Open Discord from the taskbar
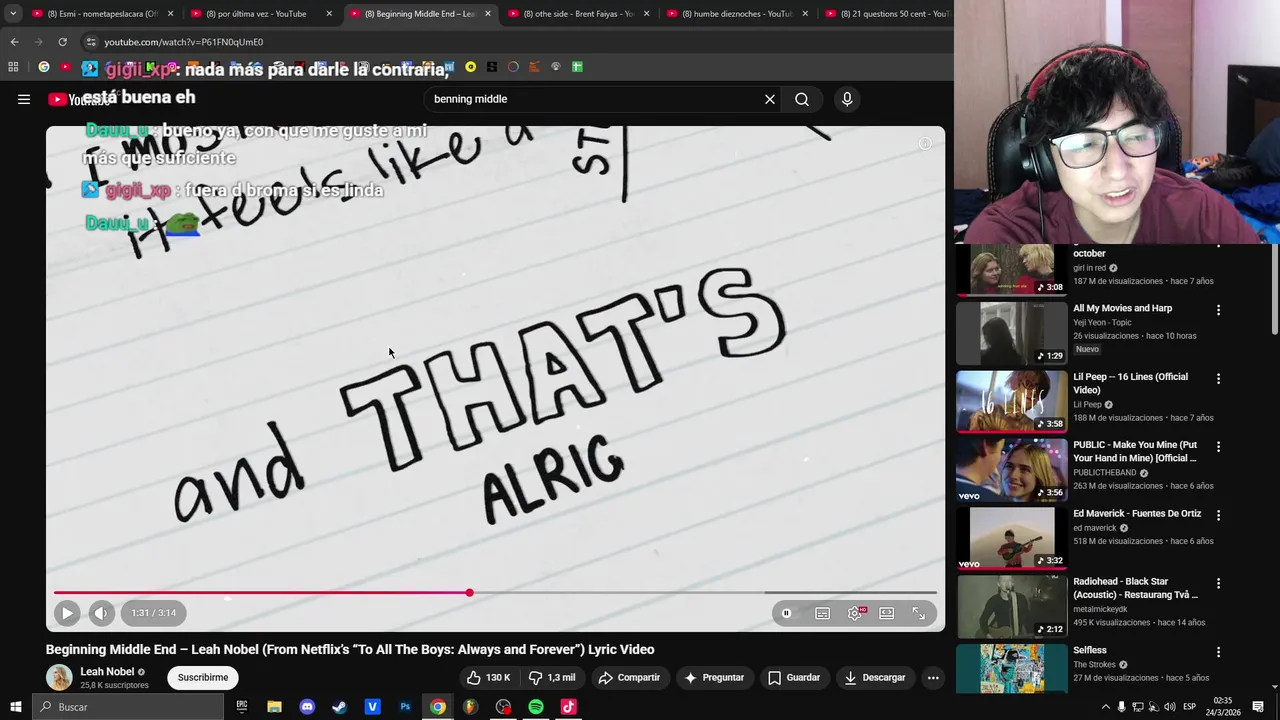This screenshot has height=720, width=1280. pyautogui.click(x=307, y=707)
